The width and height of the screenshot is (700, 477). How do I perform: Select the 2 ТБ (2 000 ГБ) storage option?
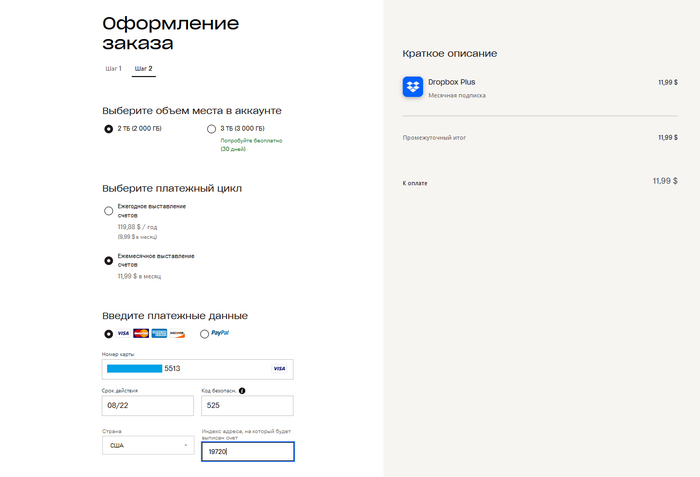[x=108, y=129]
